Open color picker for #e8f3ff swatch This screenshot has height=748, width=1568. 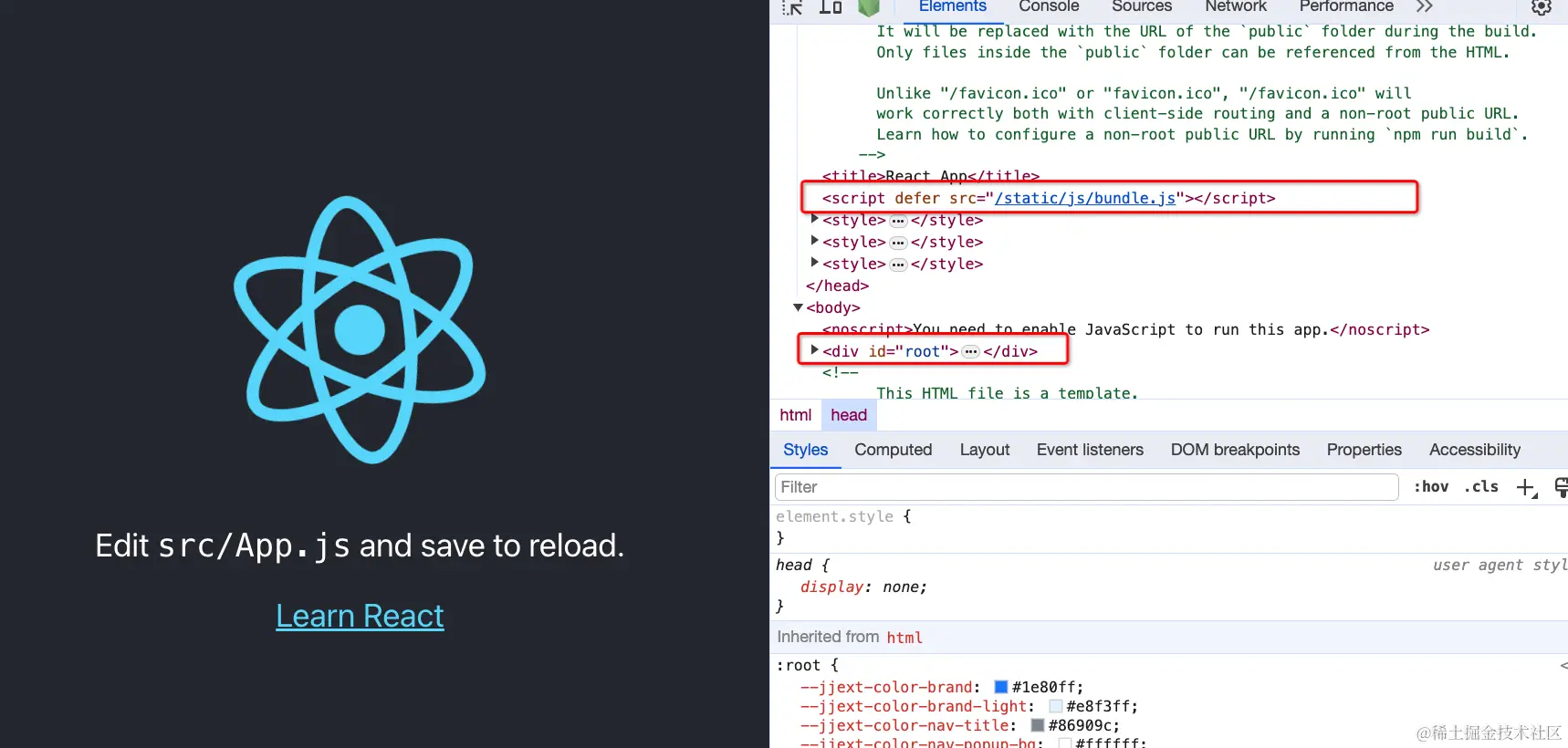point(1055,706)
